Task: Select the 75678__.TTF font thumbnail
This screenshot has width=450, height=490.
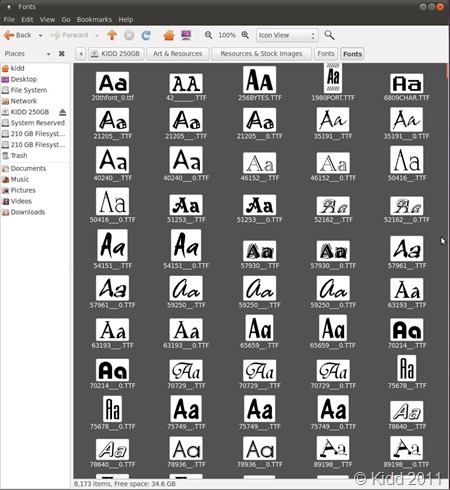Action: (x=407, y=368)
